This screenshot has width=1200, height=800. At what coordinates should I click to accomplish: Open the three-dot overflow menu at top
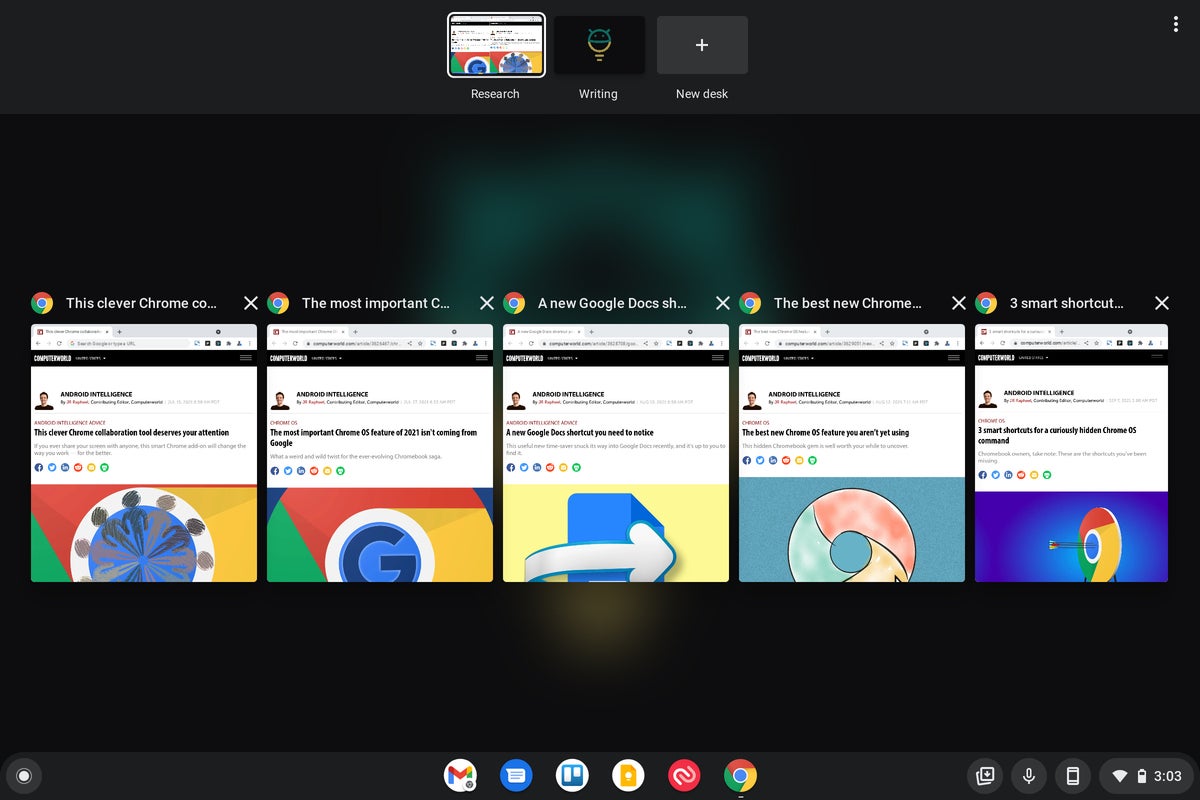(1176, 24)
